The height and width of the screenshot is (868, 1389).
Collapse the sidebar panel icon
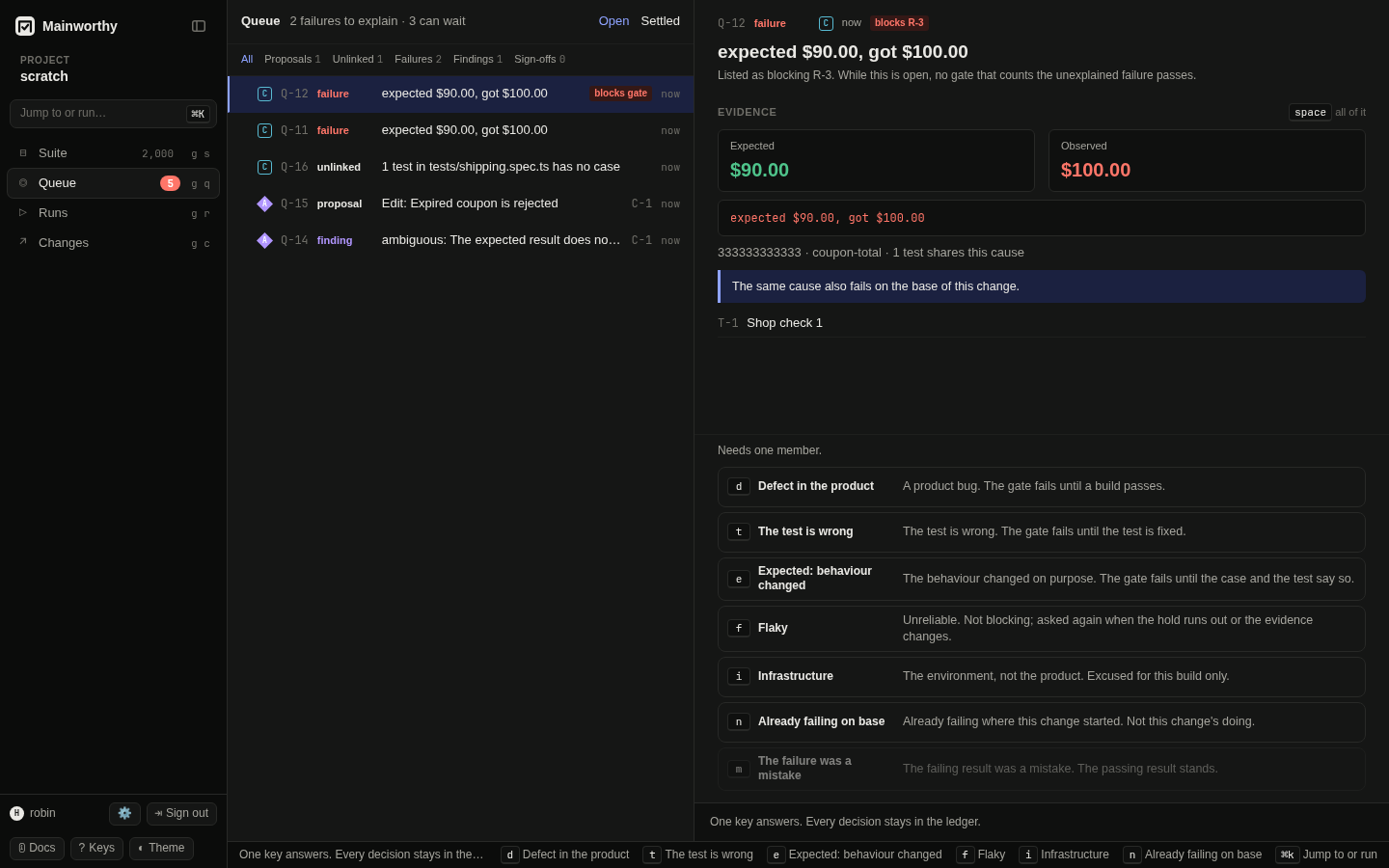(199, 26)
